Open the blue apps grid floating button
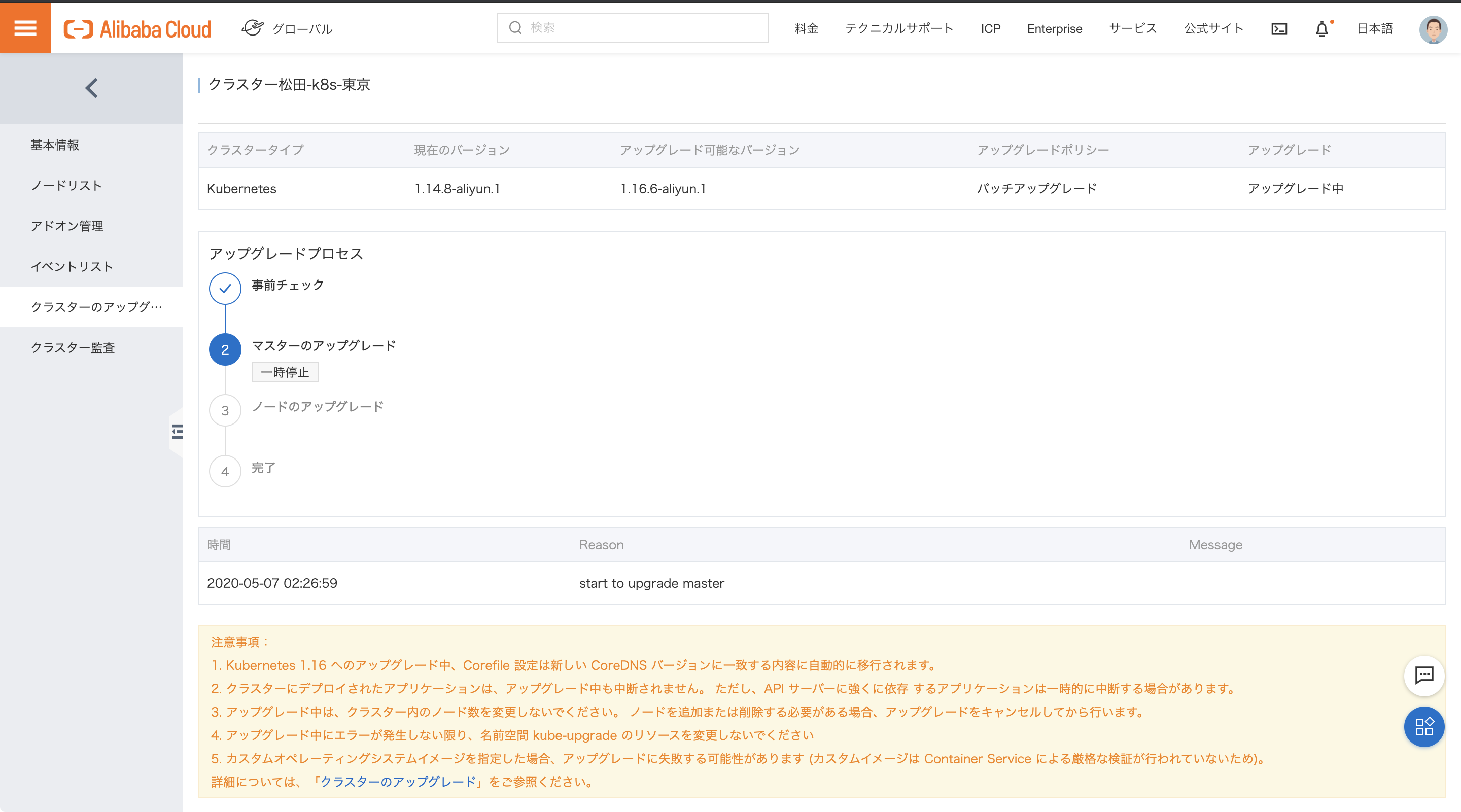Screen dimensions: 1461x812 (x=1423, y=726)
